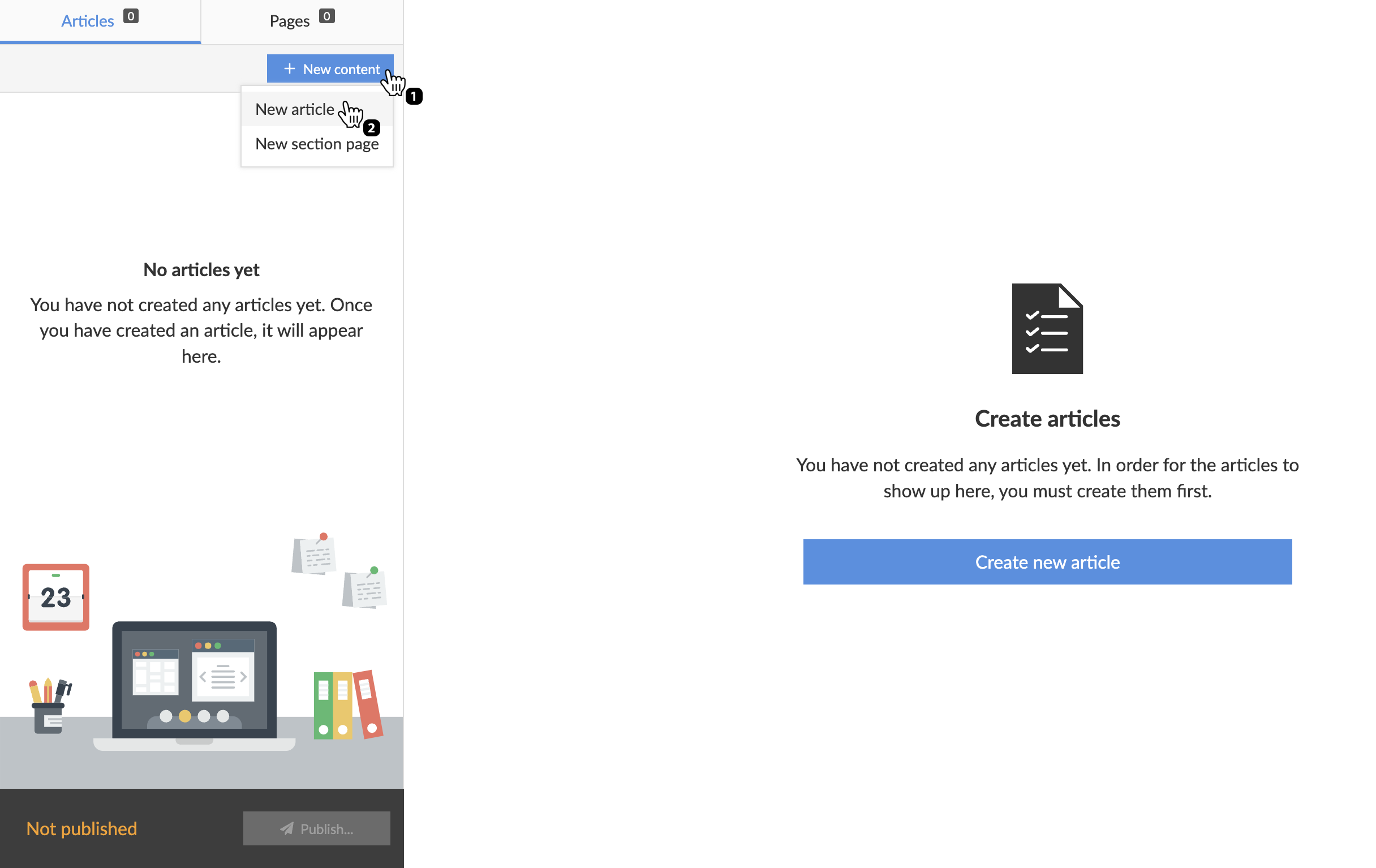Click the Create new article button
The image size is (1376, 868).
(x=1047, y=562)
